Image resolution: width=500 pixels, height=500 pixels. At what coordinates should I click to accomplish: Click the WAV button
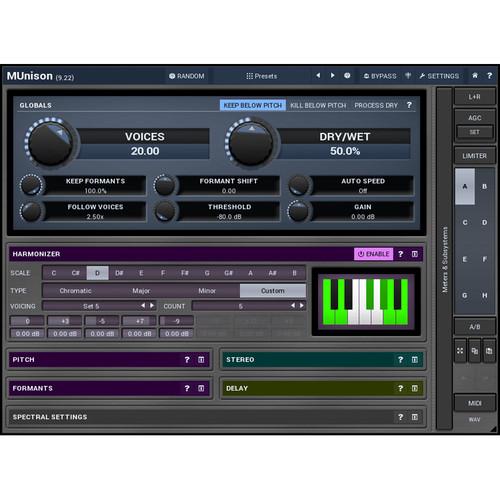pos(474,420)
